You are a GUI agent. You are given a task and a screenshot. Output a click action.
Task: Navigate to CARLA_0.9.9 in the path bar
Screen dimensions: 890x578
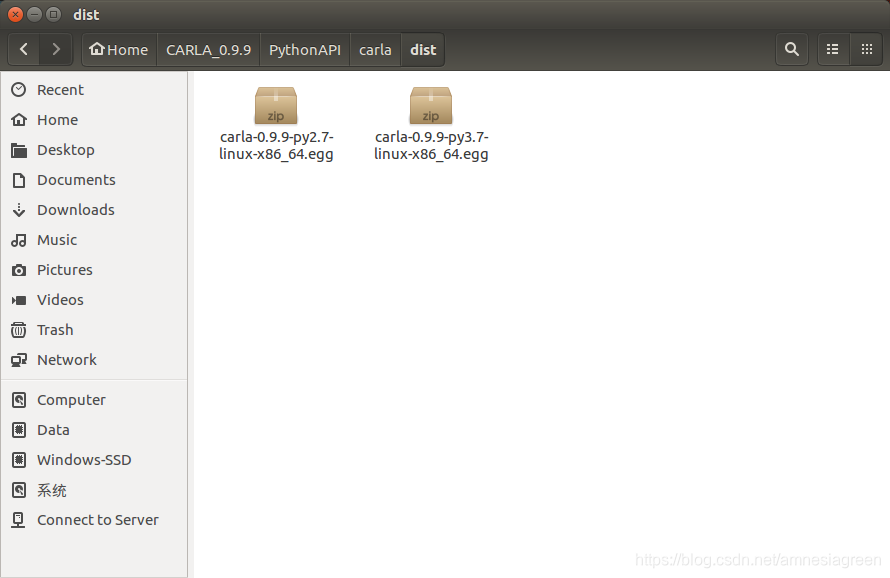208,49
